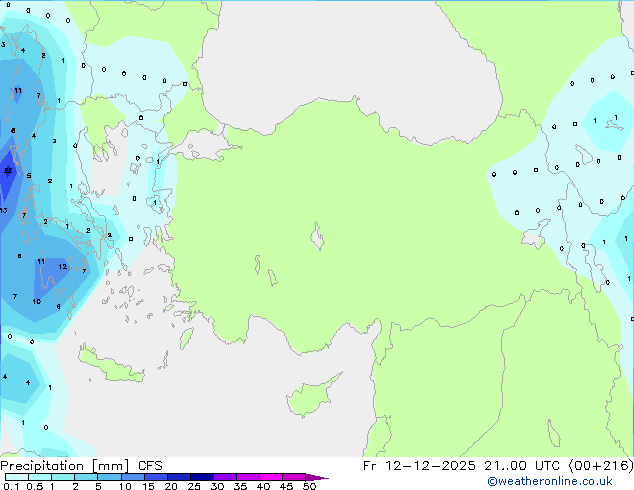Image resolution: width=634 pixels, height=490 pixels.
Task: Choose the 30–35 mm purple legend swatch
Action: point(225,477)
